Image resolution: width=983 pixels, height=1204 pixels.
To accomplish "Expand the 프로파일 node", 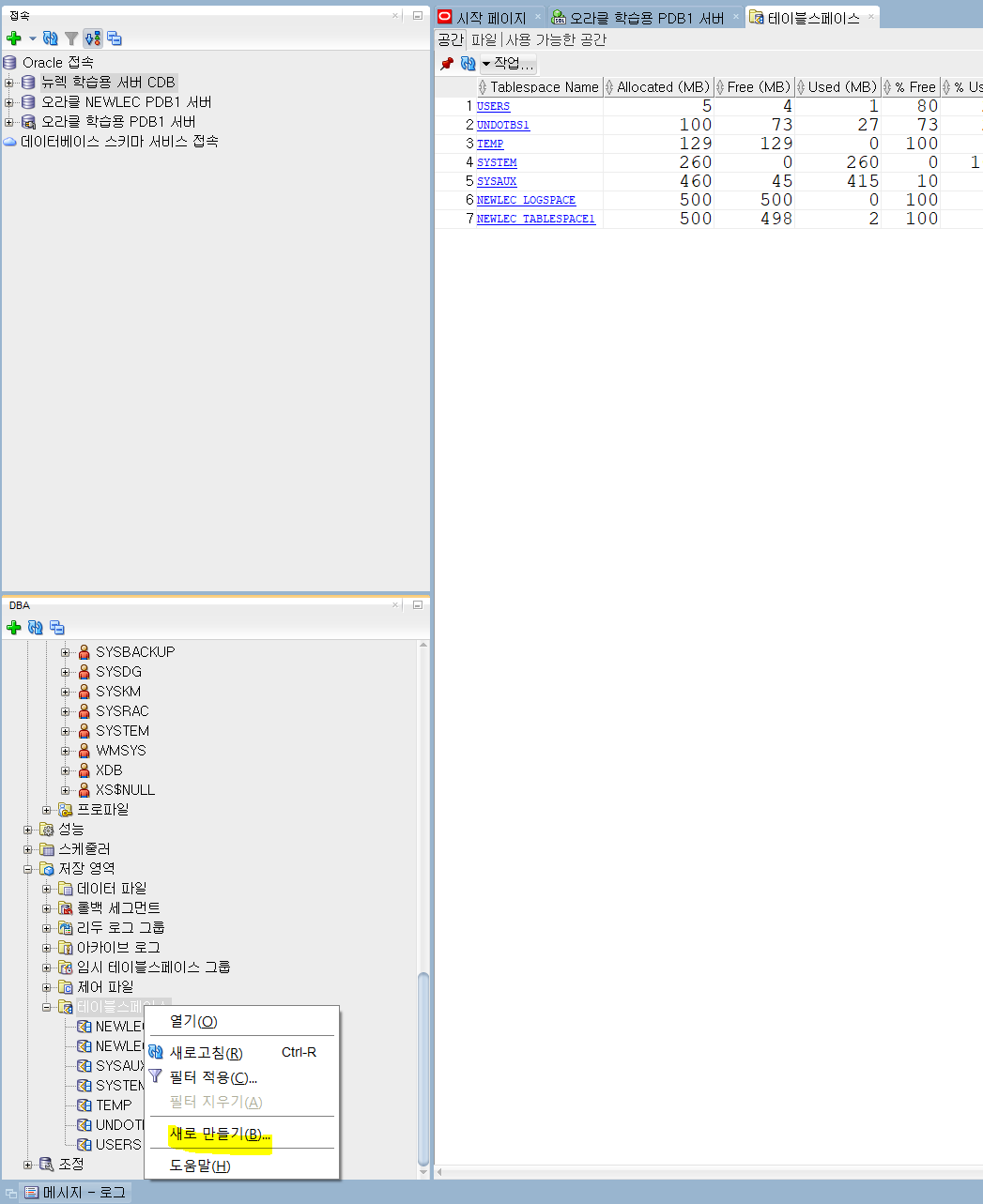I will point(47,810).
